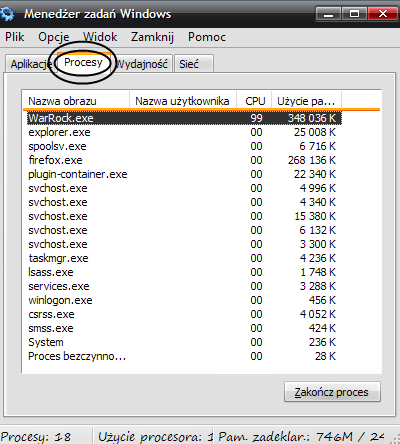Viewport: 400px width, 444px height.
Task: Open the Pomoc menu
Action: [207, 37]
